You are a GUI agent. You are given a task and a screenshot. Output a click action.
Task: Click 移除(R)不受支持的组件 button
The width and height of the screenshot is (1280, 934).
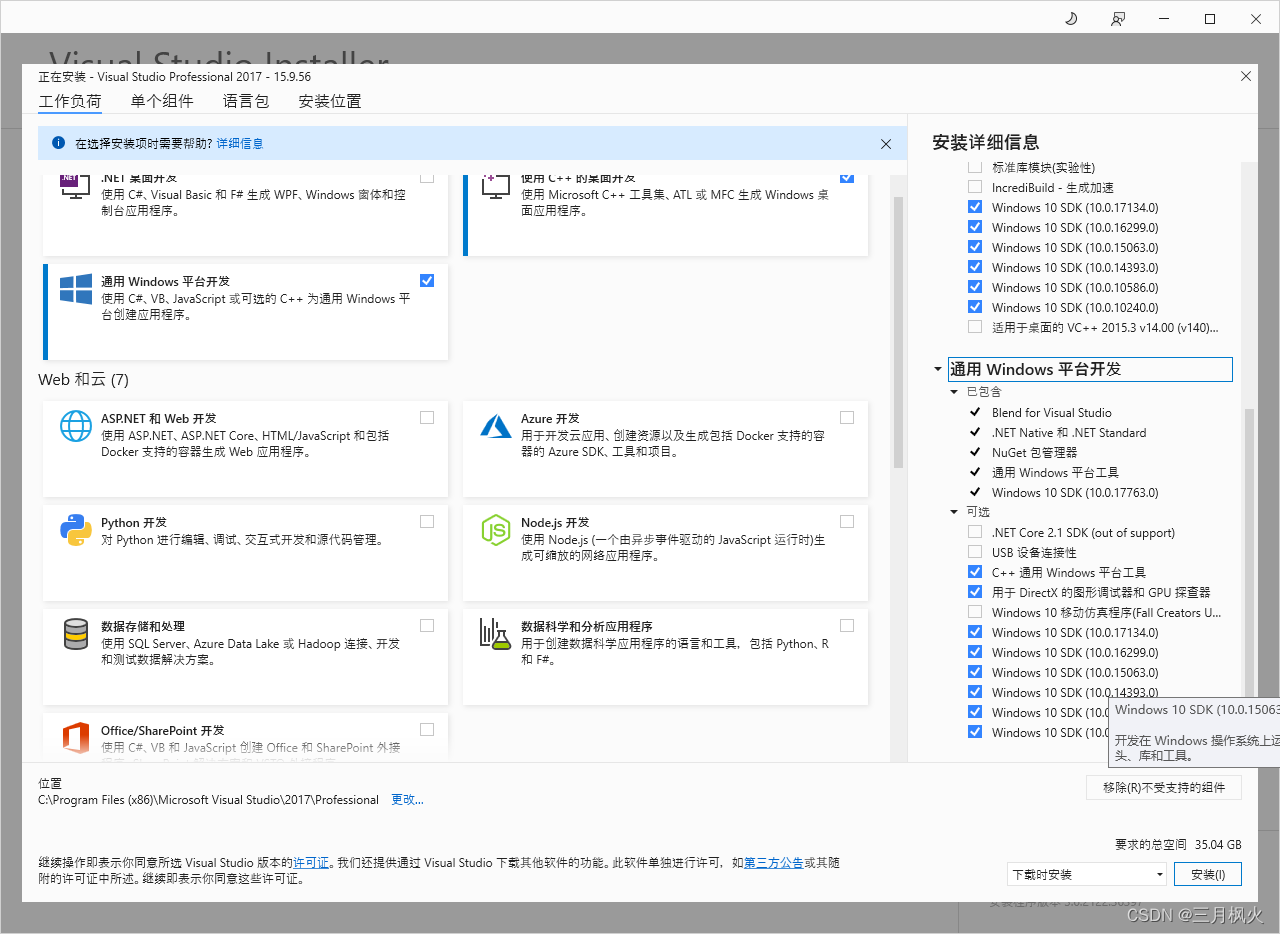pyautogui.click(x=1164, y=788)
